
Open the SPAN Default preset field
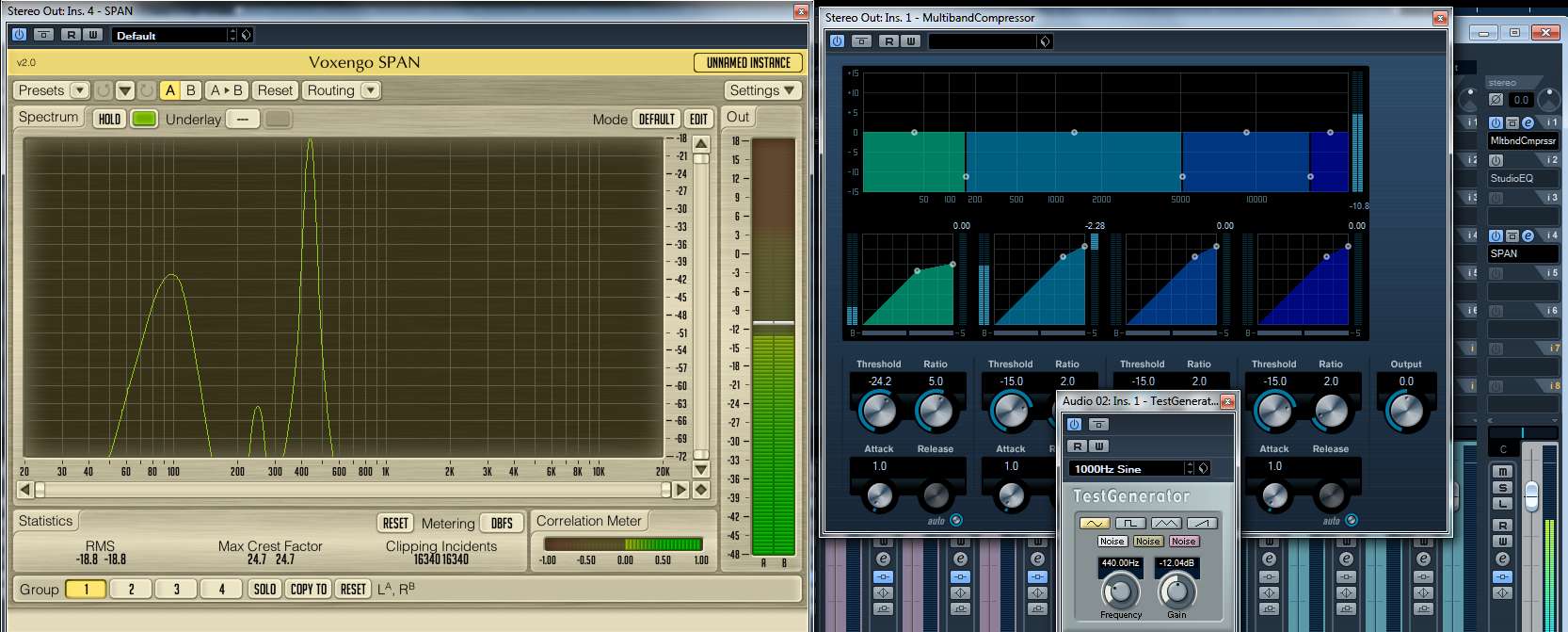point(169,35)
